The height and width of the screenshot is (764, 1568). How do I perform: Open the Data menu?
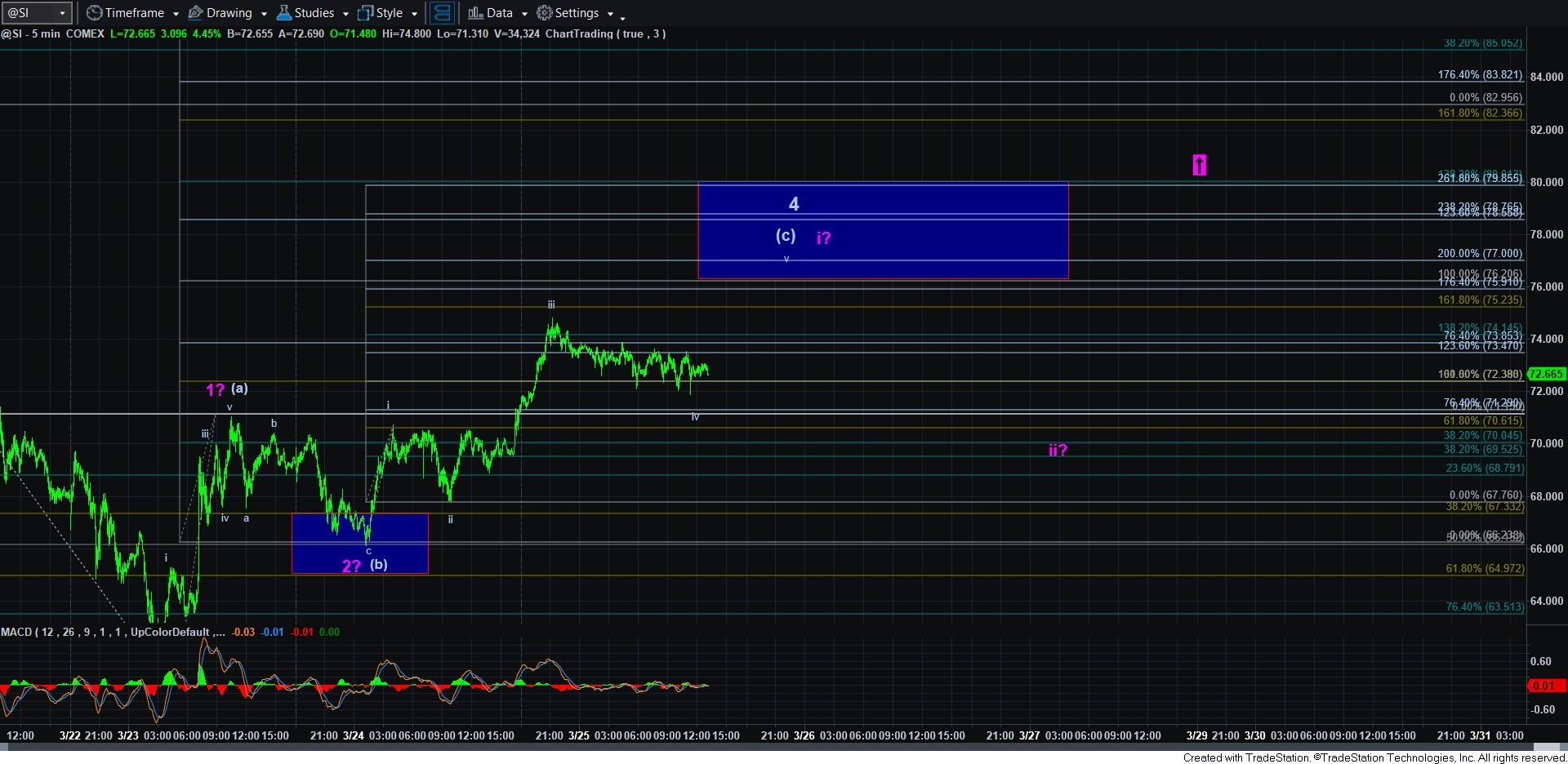click(x=499, y=13)
